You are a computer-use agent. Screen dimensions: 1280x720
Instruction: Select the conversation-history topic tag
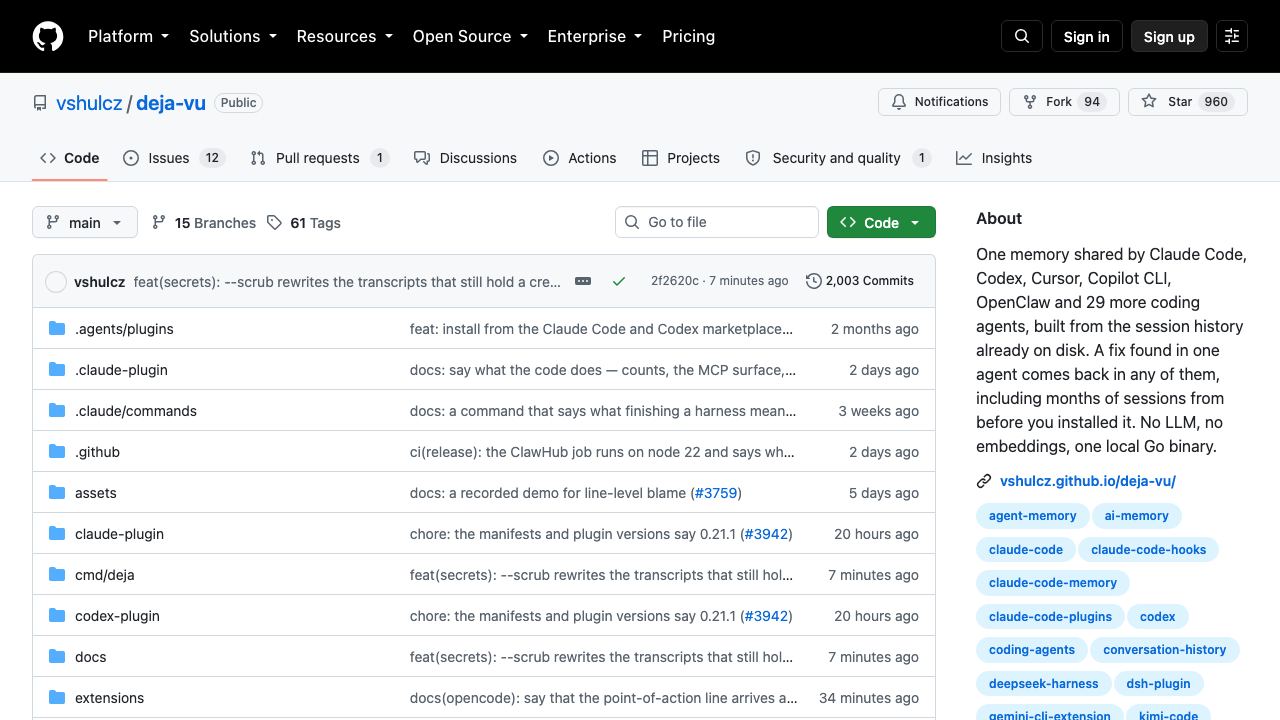click(x=1165, y=650)
